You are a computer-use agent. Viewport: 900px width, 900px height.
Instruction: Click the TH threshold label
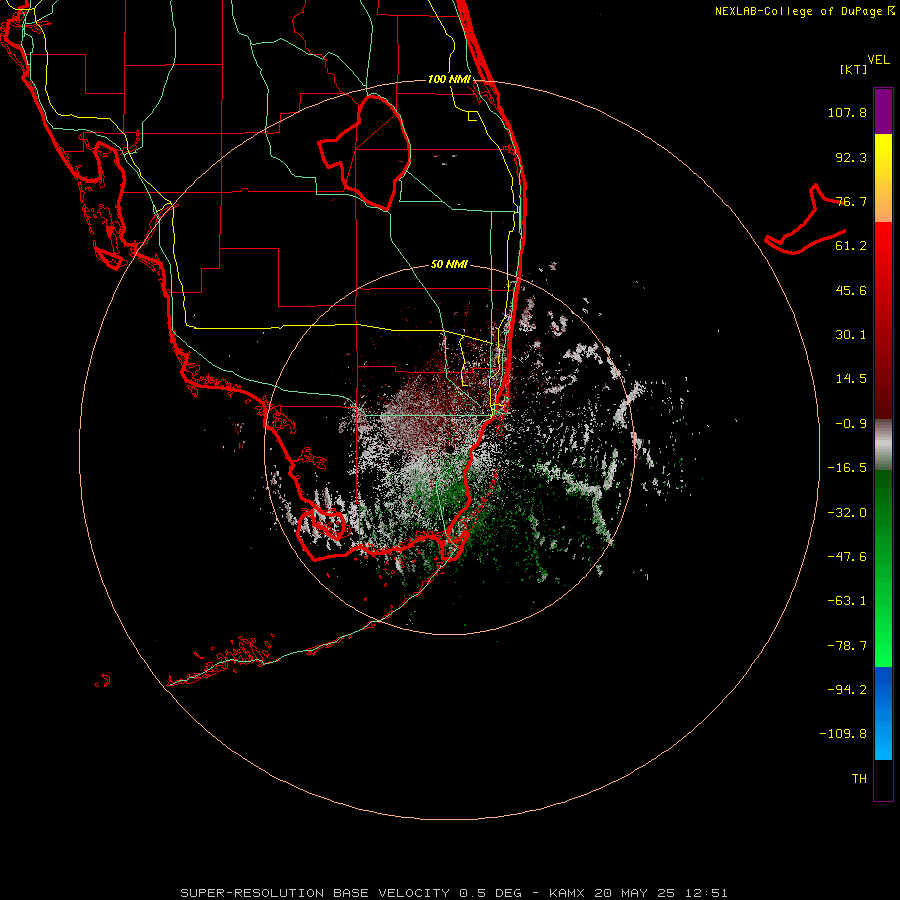(x=859, y=779)
